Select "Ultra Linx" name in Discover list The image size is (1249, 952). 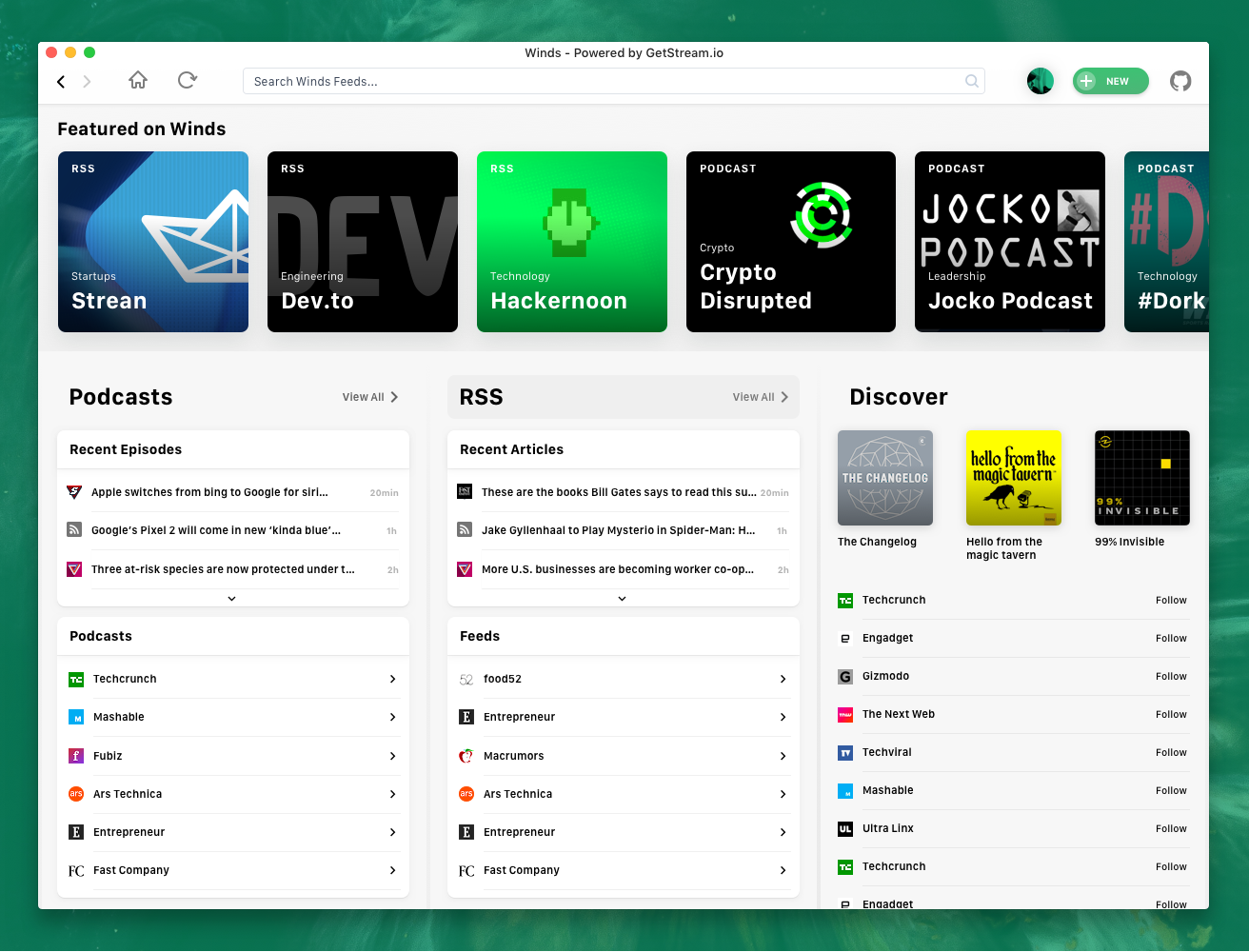[888, 829]
